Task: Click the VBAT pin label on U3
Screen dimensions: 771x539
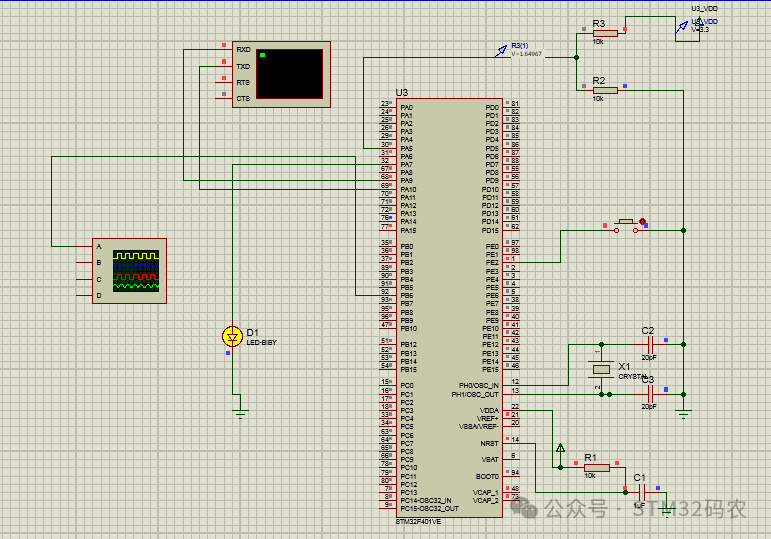Action: pyautogui.click(x=490, y=460)
